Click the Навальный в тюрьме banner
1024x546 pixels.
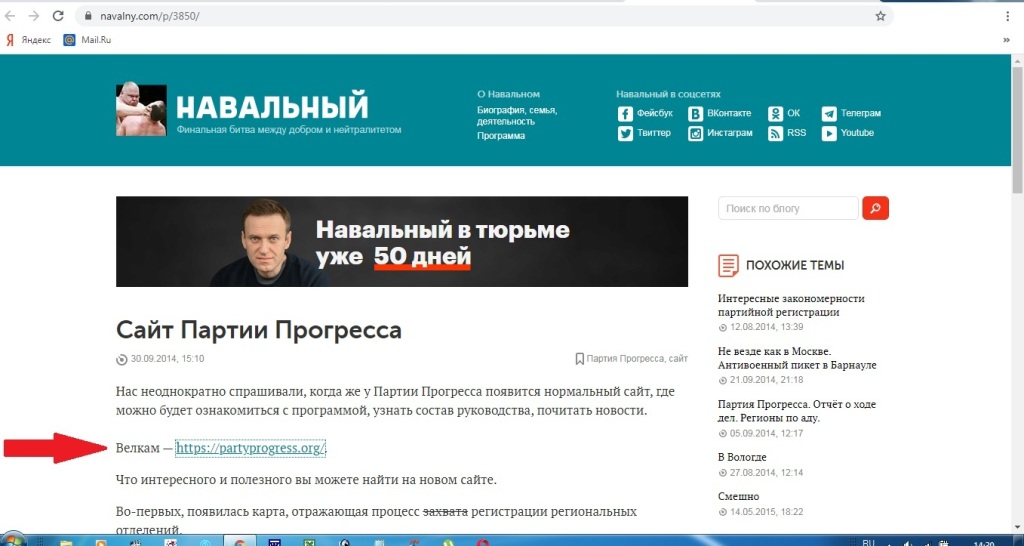coord(402,242)
